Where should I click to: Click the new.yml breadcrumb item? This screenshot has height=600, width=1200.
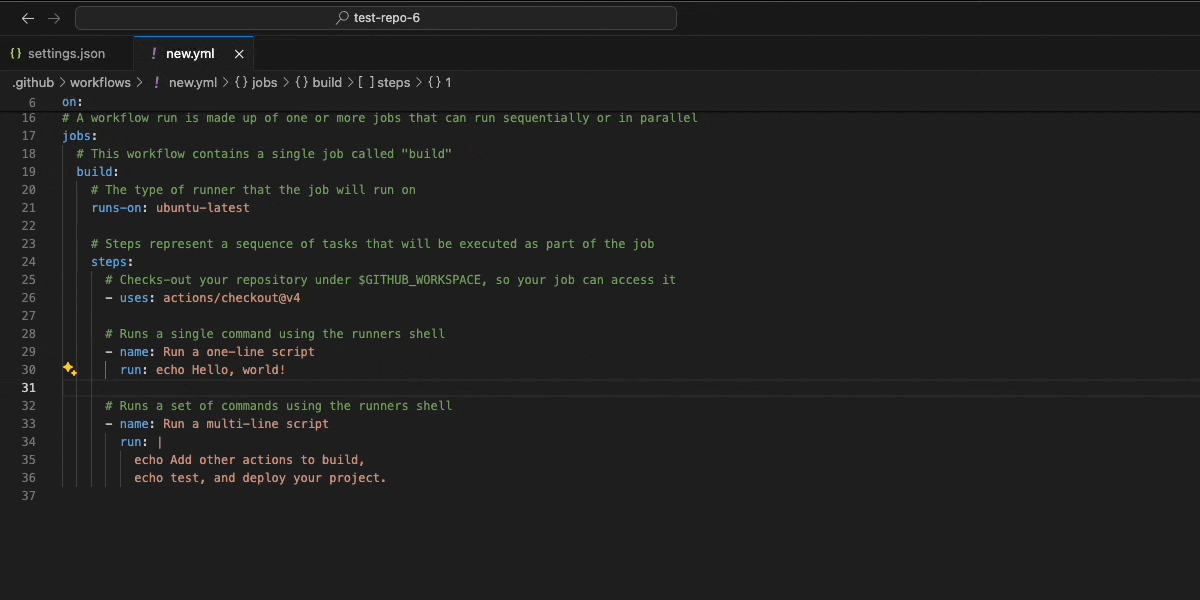(x=192, y=83)
